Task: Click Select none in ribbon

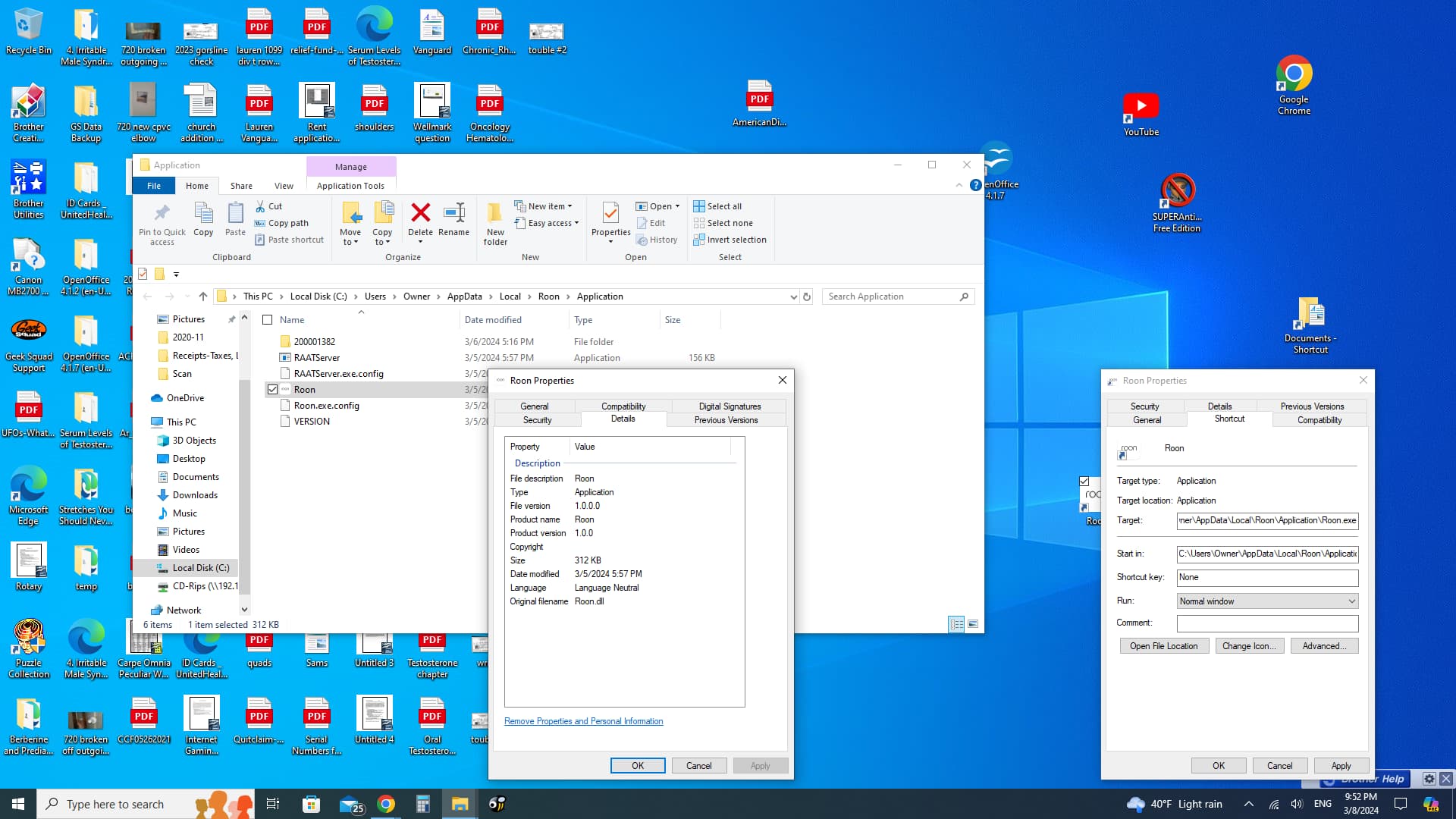Action: (x=723, y=223)
